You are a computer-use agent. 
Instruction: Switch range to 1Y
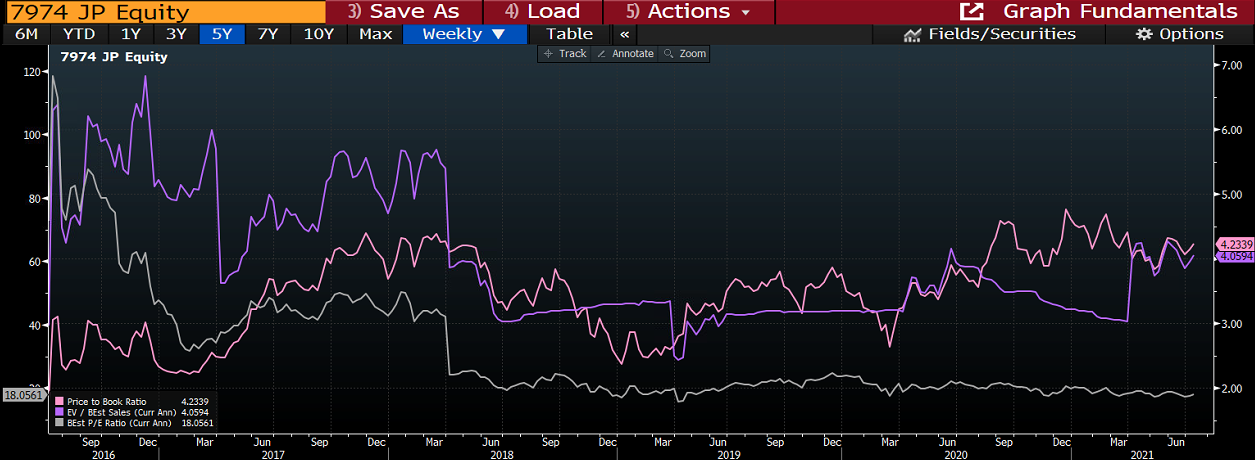[131, 34]
